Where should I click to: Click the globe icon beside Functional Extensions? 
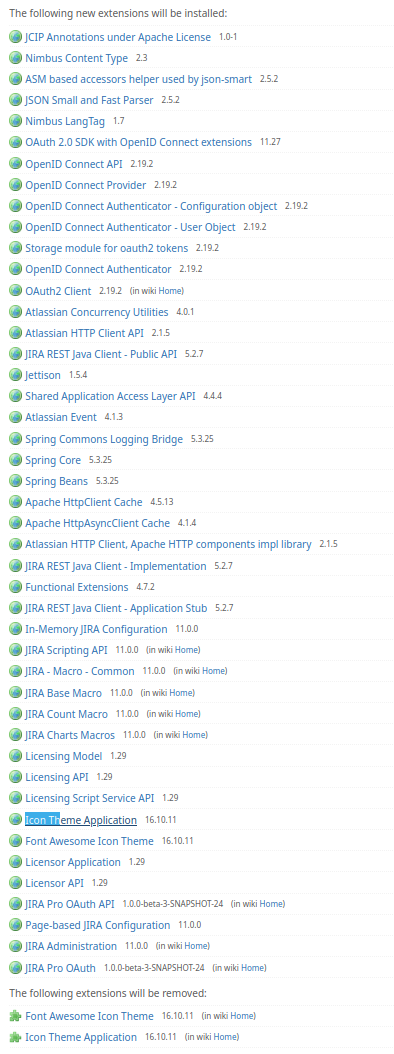tap(15, 587)
